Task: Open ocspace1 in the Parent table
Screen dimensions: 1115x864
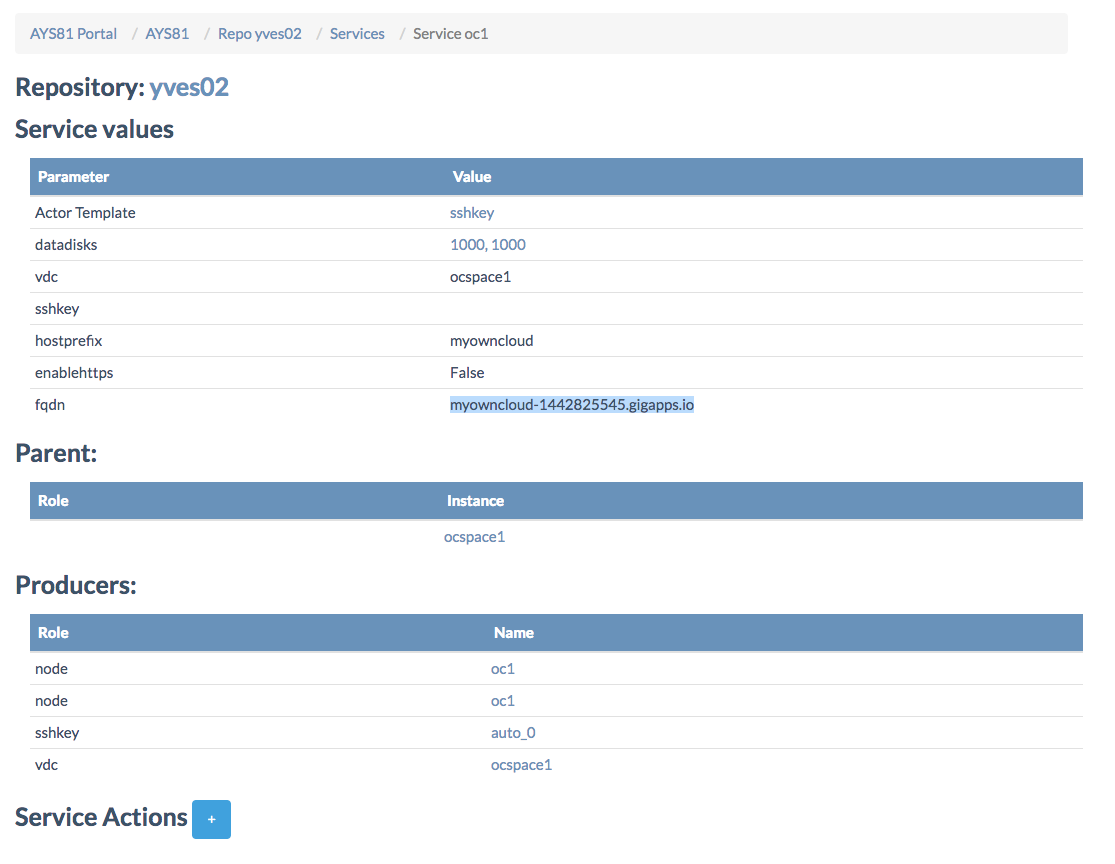Action: (x=474, y=537)
